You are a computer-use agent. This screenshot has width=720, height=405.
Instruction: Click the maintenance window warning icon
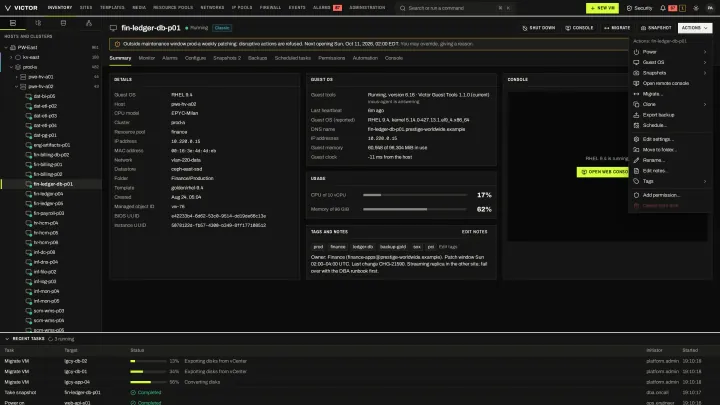[x=117, y=44]
